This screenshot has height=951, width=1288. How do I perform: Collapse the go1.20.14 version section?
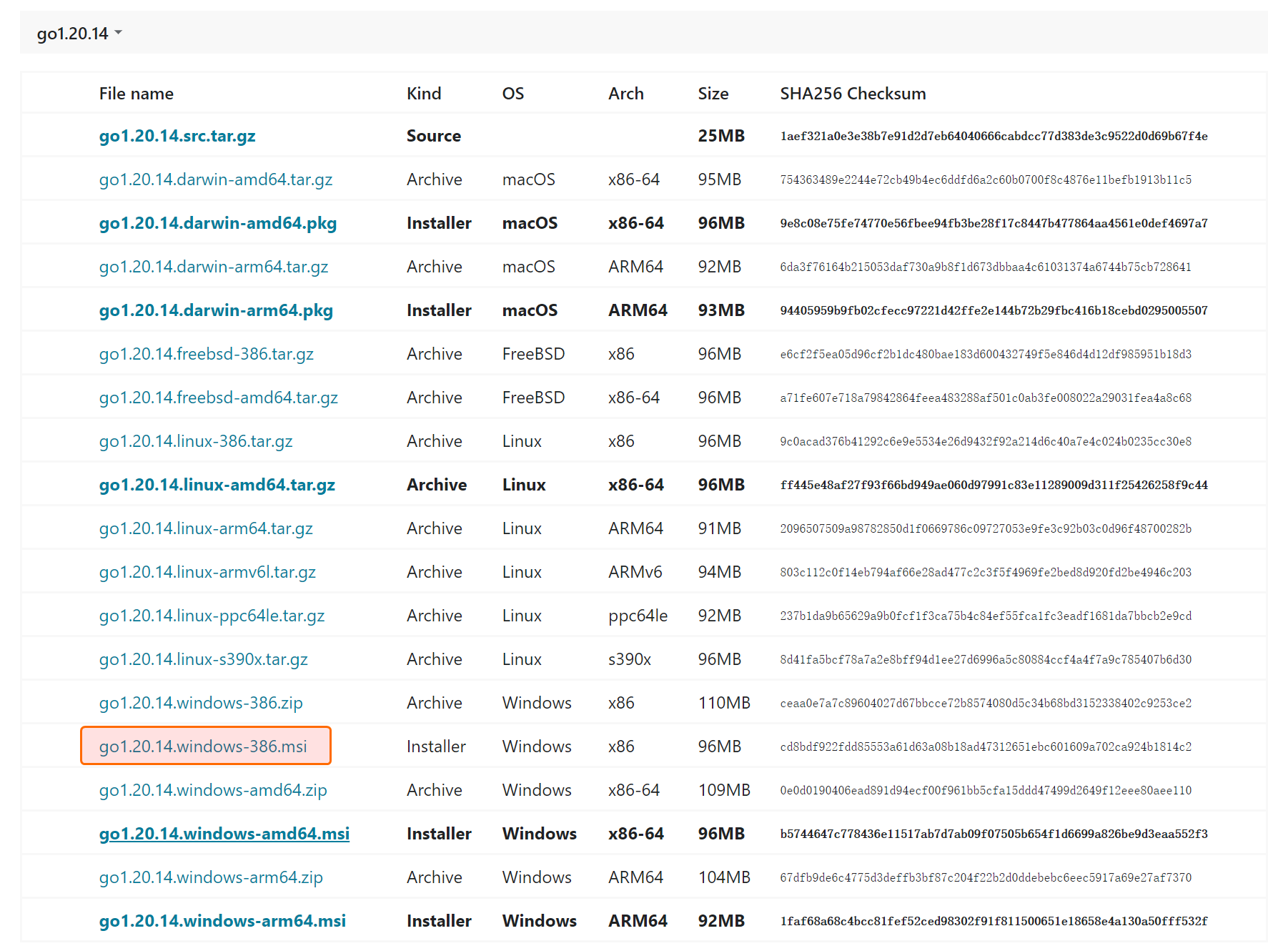(79, 34)
